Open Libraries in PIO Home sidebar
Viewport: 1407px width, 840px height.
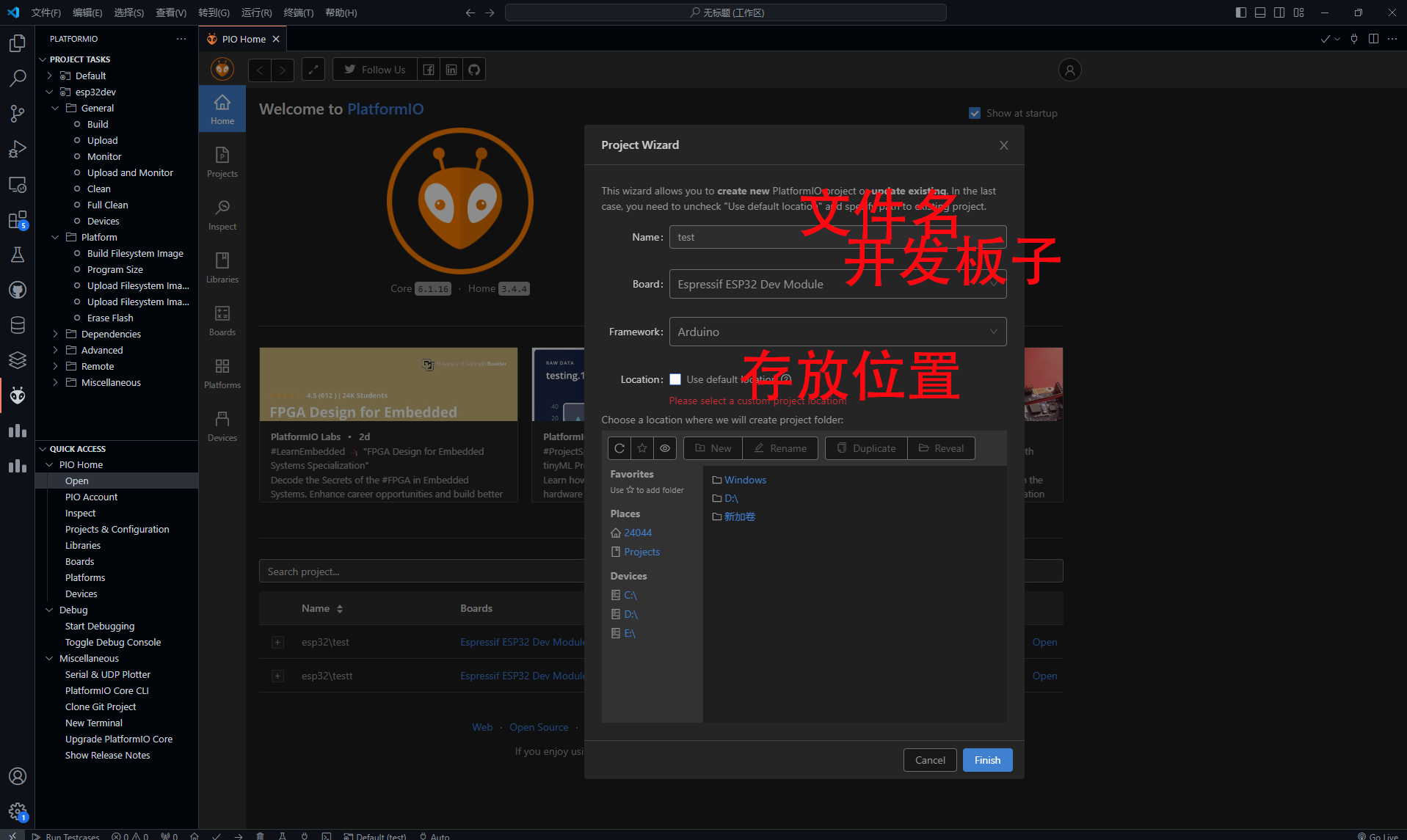[x=222, y=267]
